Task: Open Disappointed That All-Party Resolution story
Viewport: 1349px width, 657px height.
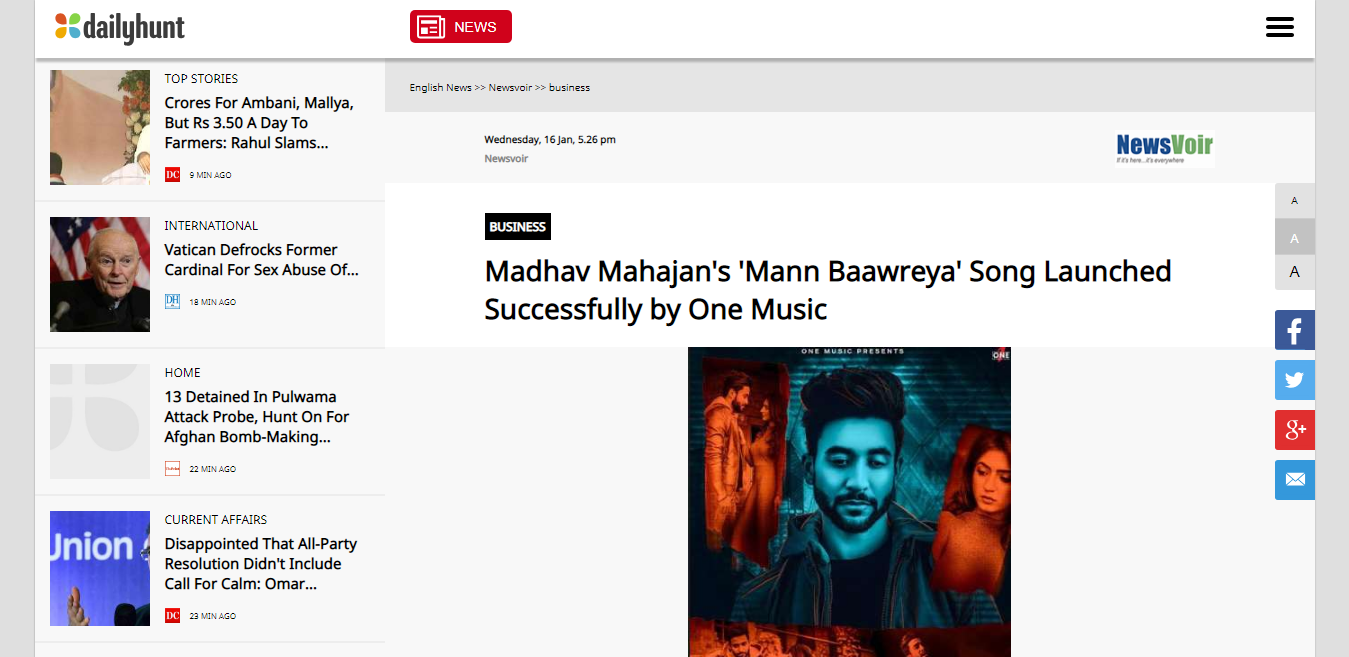Action: 261,564
